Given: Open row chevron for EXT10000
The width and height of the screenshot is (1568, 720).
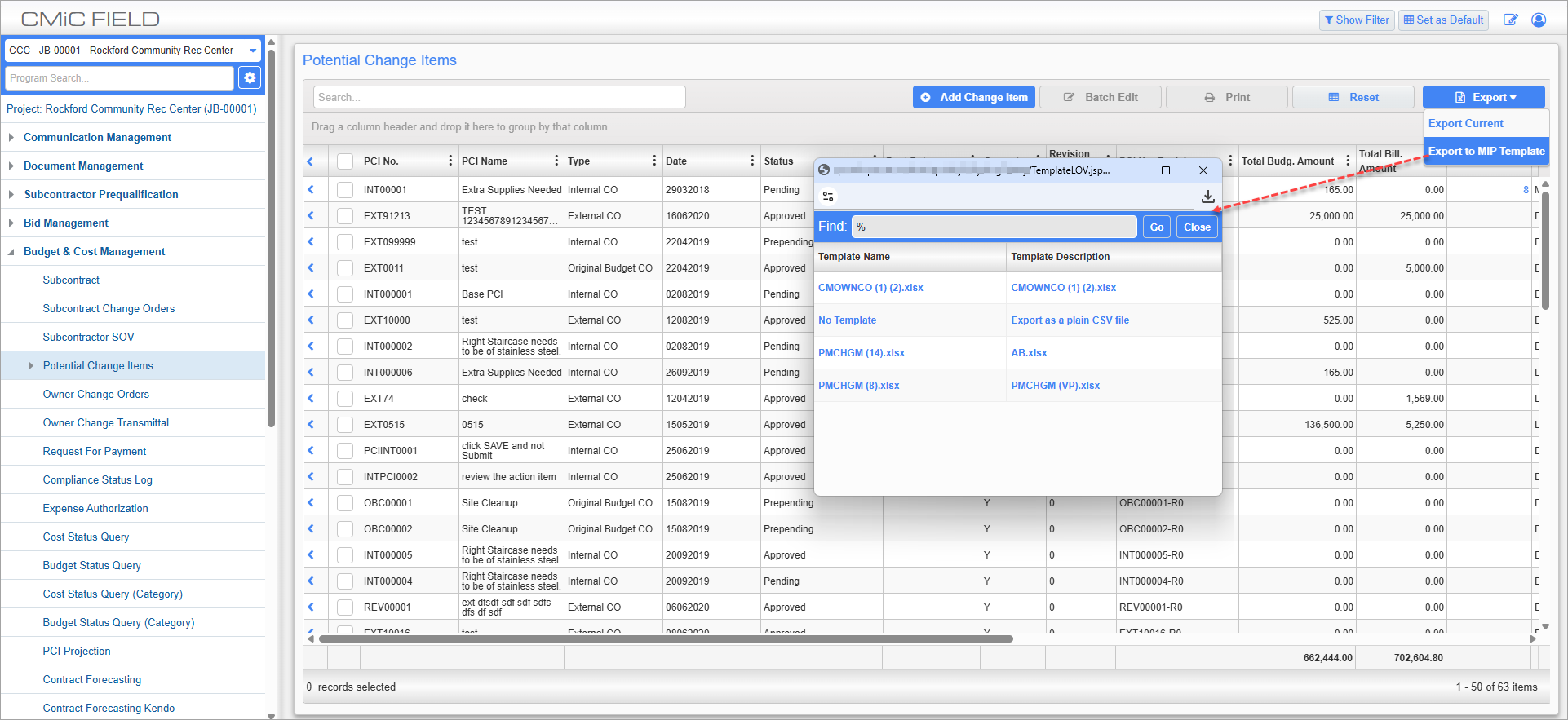Looking at the screenshot, I should click(310, 320).
